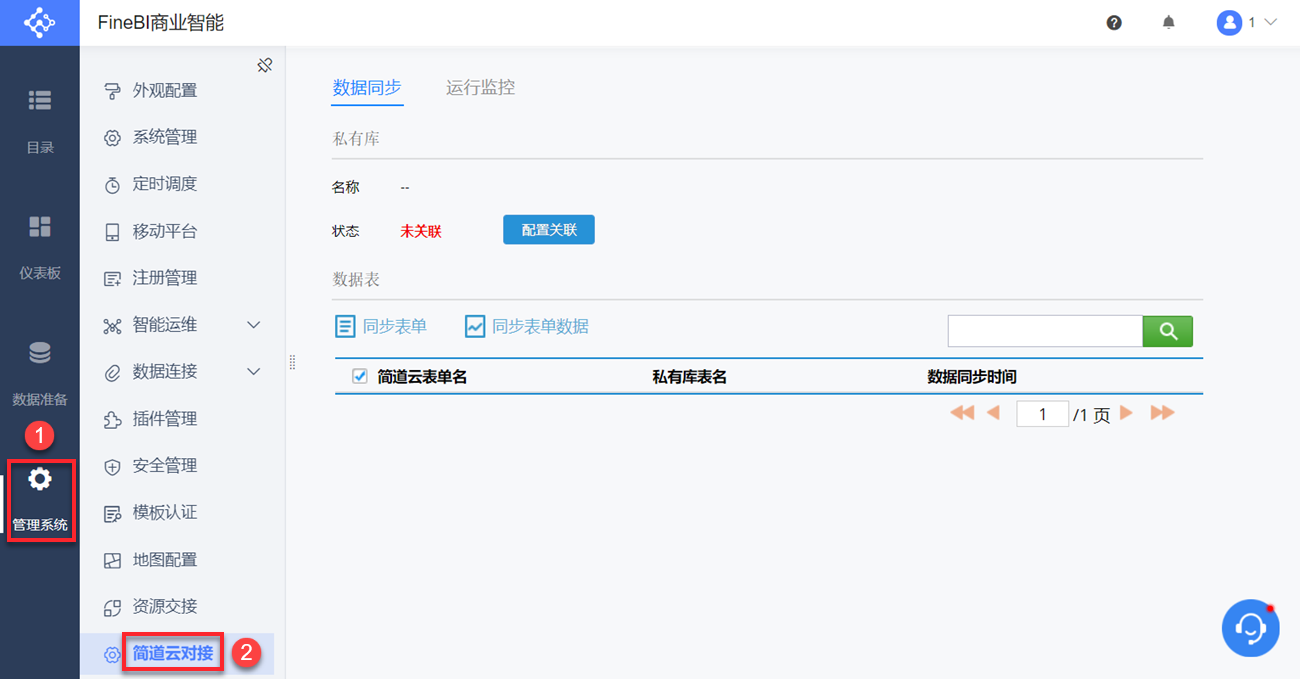This screenshot has height=679, width=1300.
Task: Go to first page arrow
Action: click(962, 412)
